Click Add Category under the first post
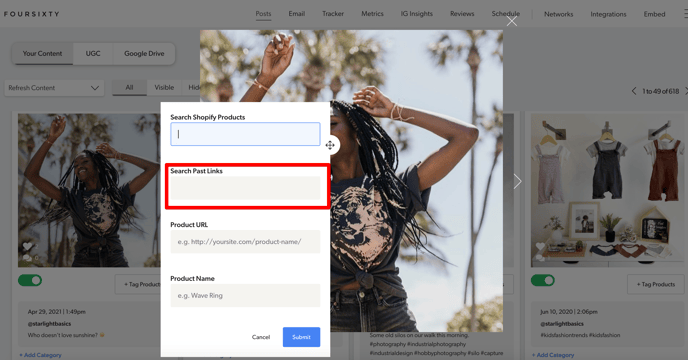This screenshot has height=360, width=688. (x=40, y=355)
